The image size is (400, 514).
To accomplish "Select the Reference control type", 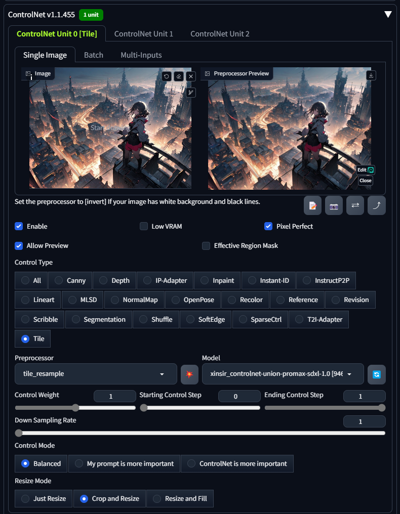I will pyautogui.click(x=297, y=300).
